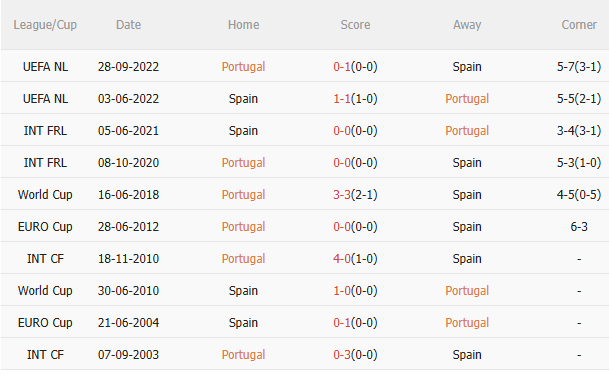609x382 pixels.
Task: Click the Home column header
Action: [x=244, y=25]
